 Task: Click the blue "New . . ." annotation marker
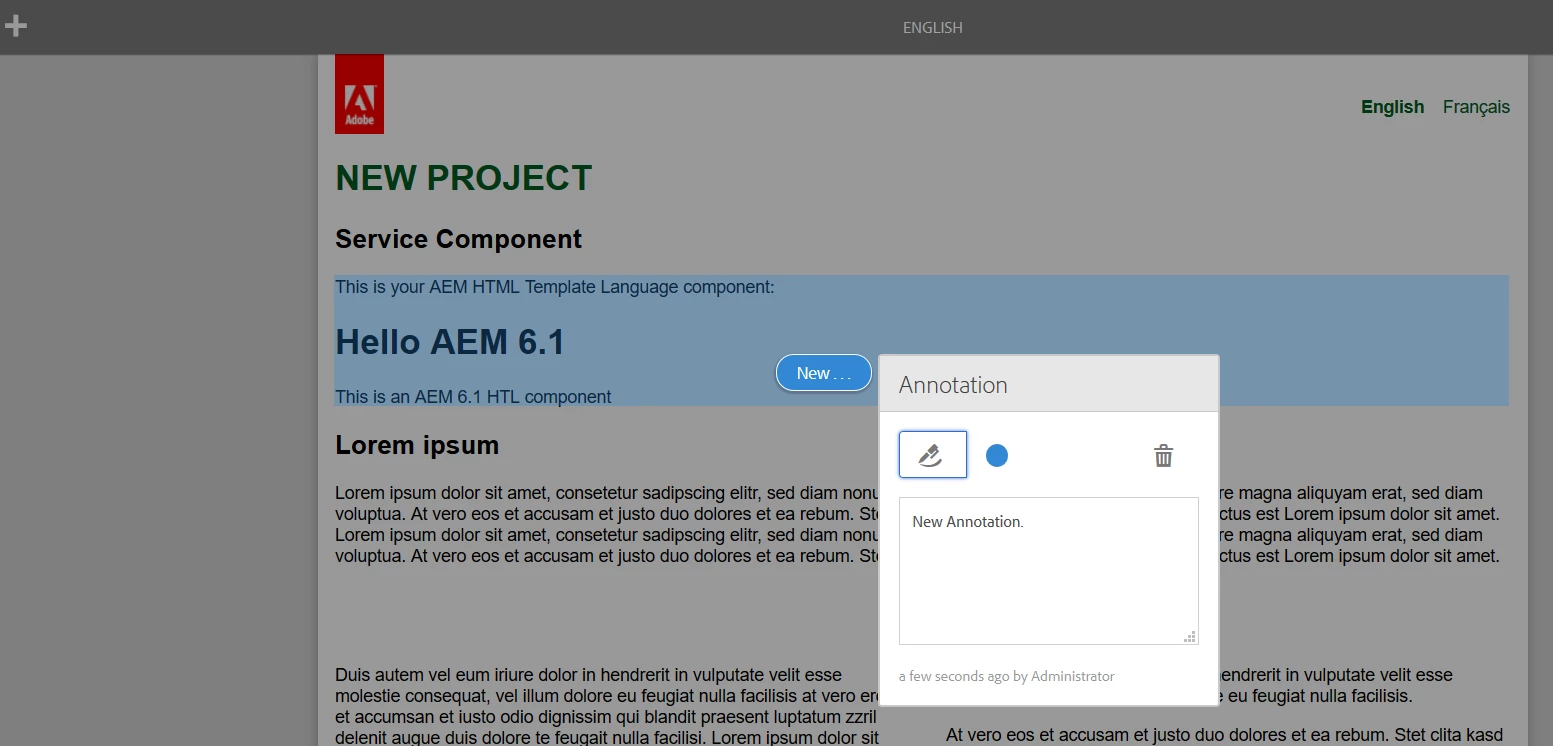pos(824,373)
